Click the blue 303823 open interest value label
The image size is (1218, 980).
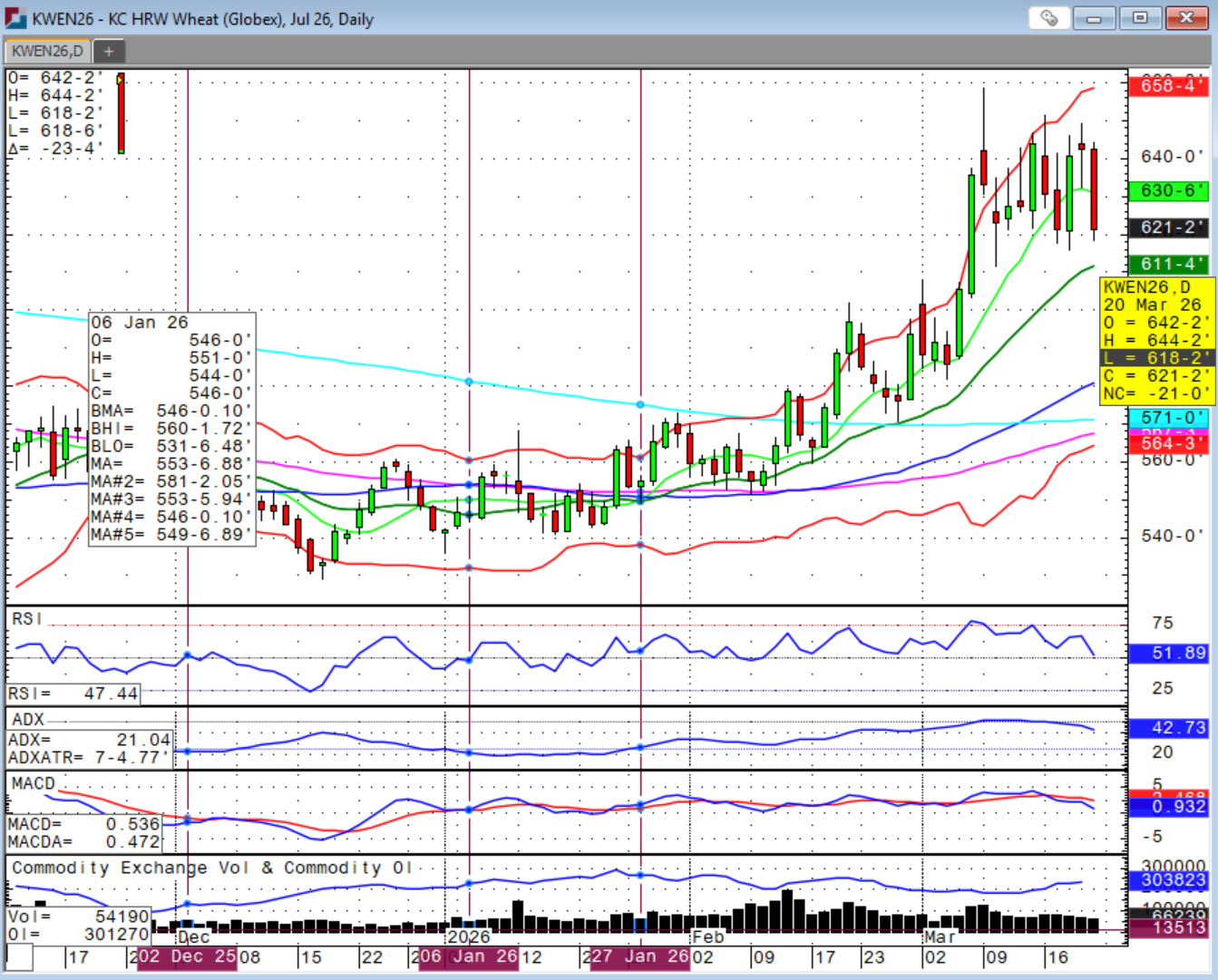click(x=1167, y=880)
